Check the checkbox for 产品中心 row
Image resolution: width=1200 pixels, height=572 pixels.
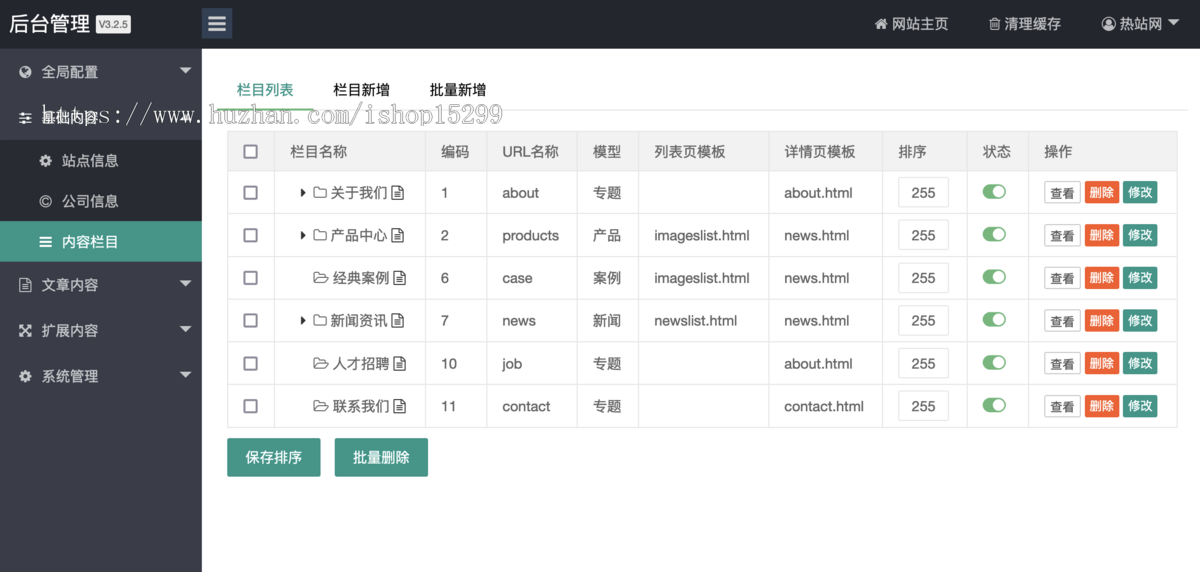pyautogui.click(x=251, y=236)
